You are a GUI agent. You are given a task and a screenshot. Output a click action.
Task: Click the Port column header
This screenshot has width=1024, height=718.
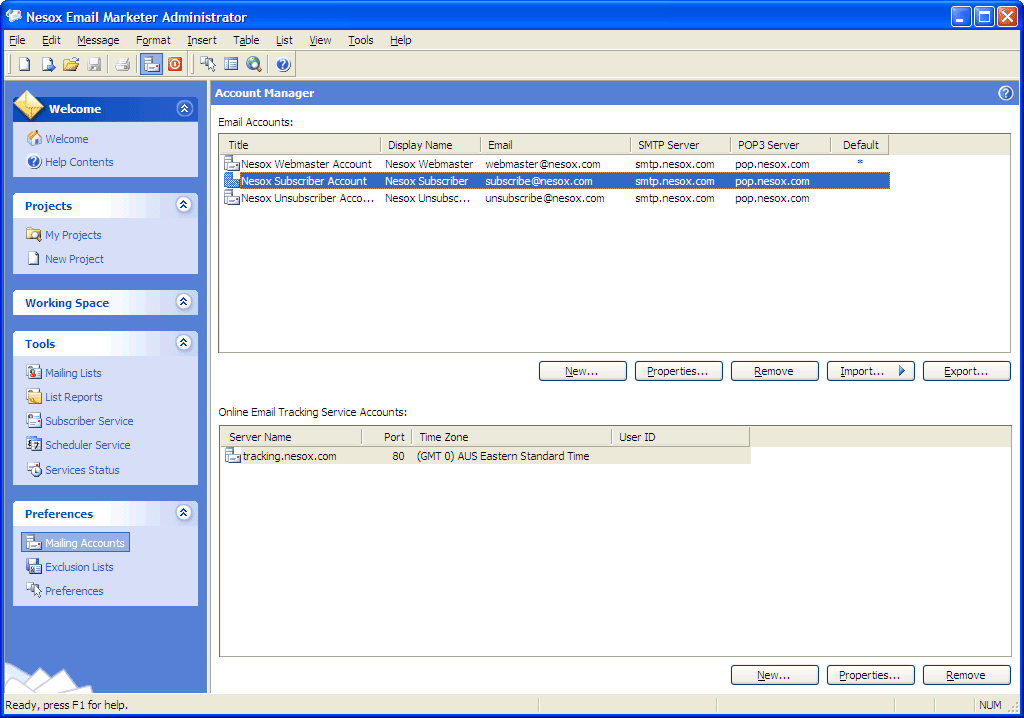coord(387,436)
